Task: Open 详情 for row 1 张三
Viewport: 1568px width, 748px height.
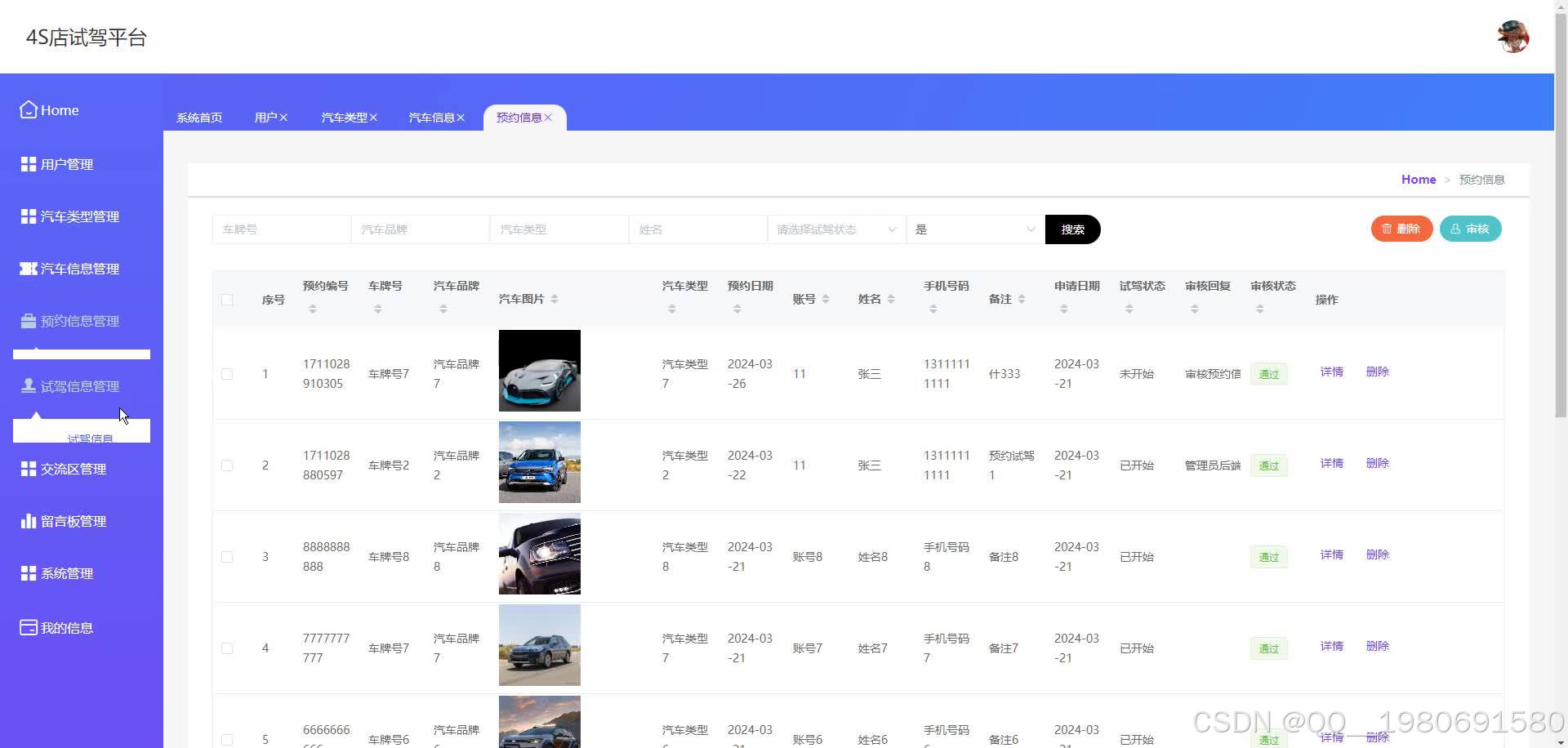Action: pos(1331,372)
